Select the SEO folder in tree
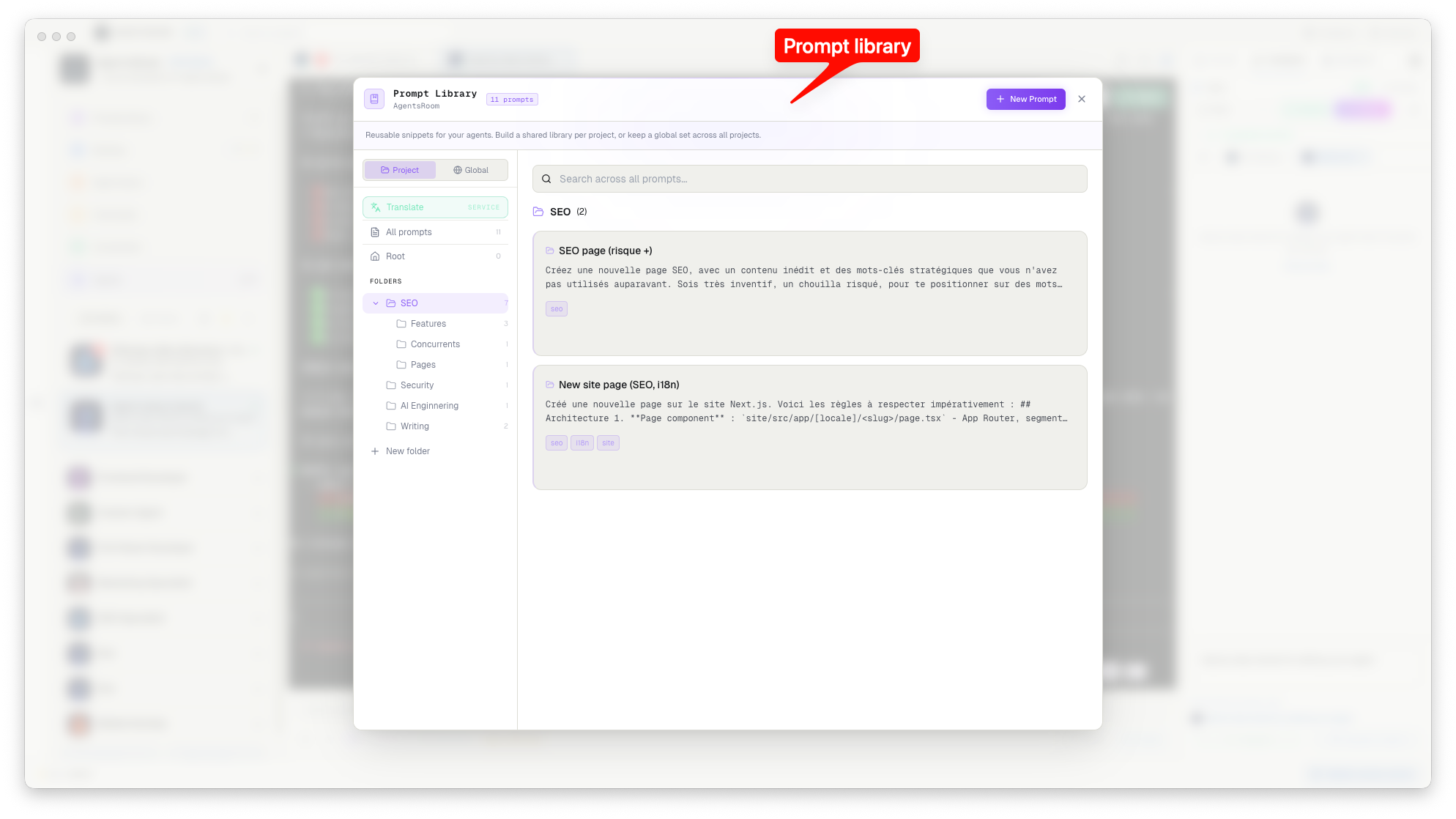1456x819 pixels. click(435, 303)
